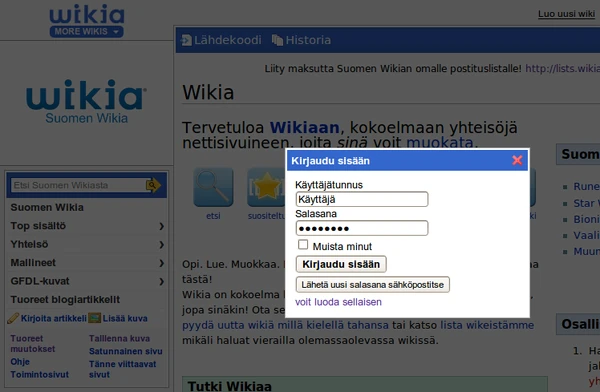600x392 pixels.
Task: Click the Kirjoita artikkeli link
Action: click(54, 318)
